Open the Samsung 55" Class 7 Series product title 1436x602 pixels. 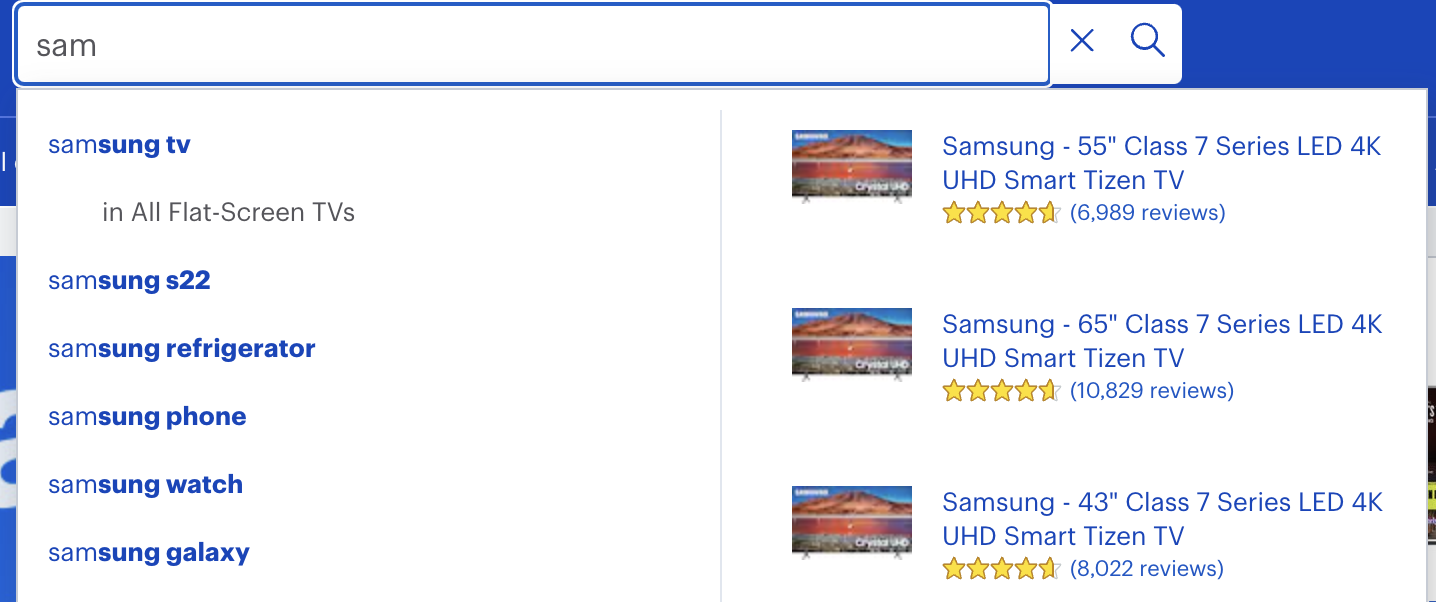1161,162
